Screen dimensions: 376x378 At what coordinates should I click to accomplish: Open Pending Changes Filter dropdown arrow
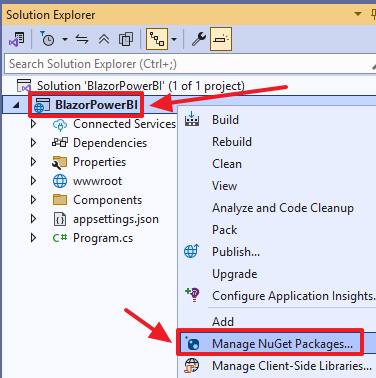(x=65, y=40)
